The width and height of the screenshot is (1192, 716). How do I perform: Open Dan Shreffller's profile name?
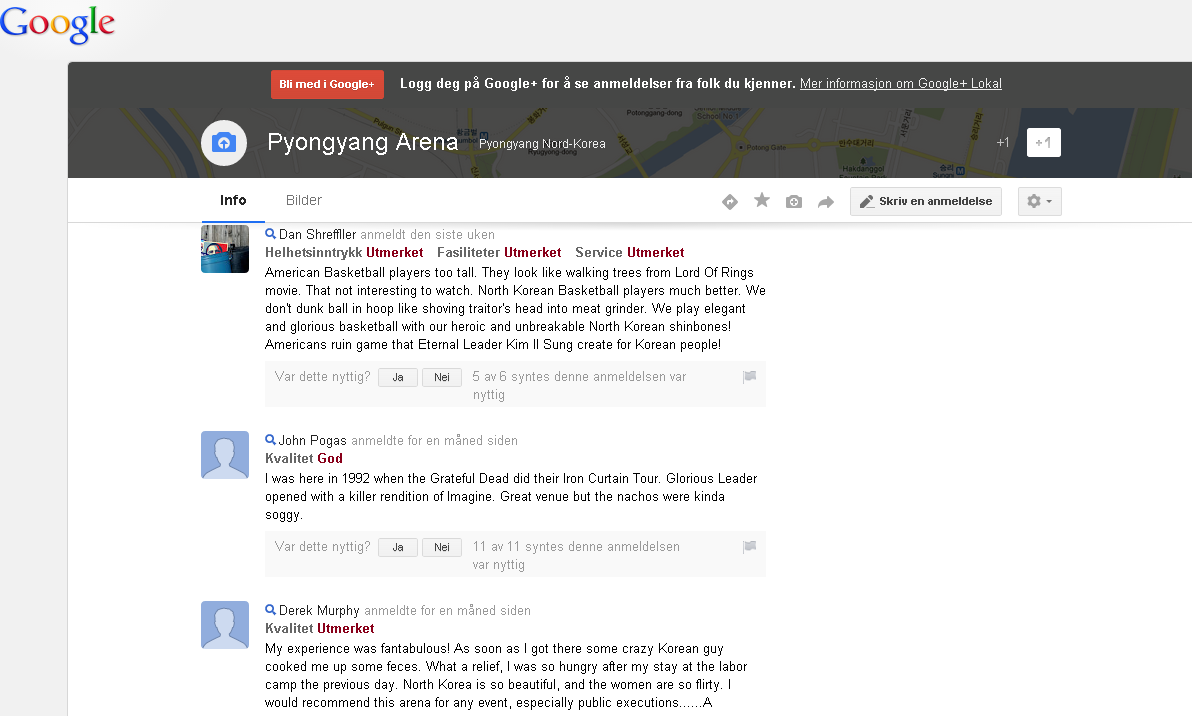coord(317,235)
